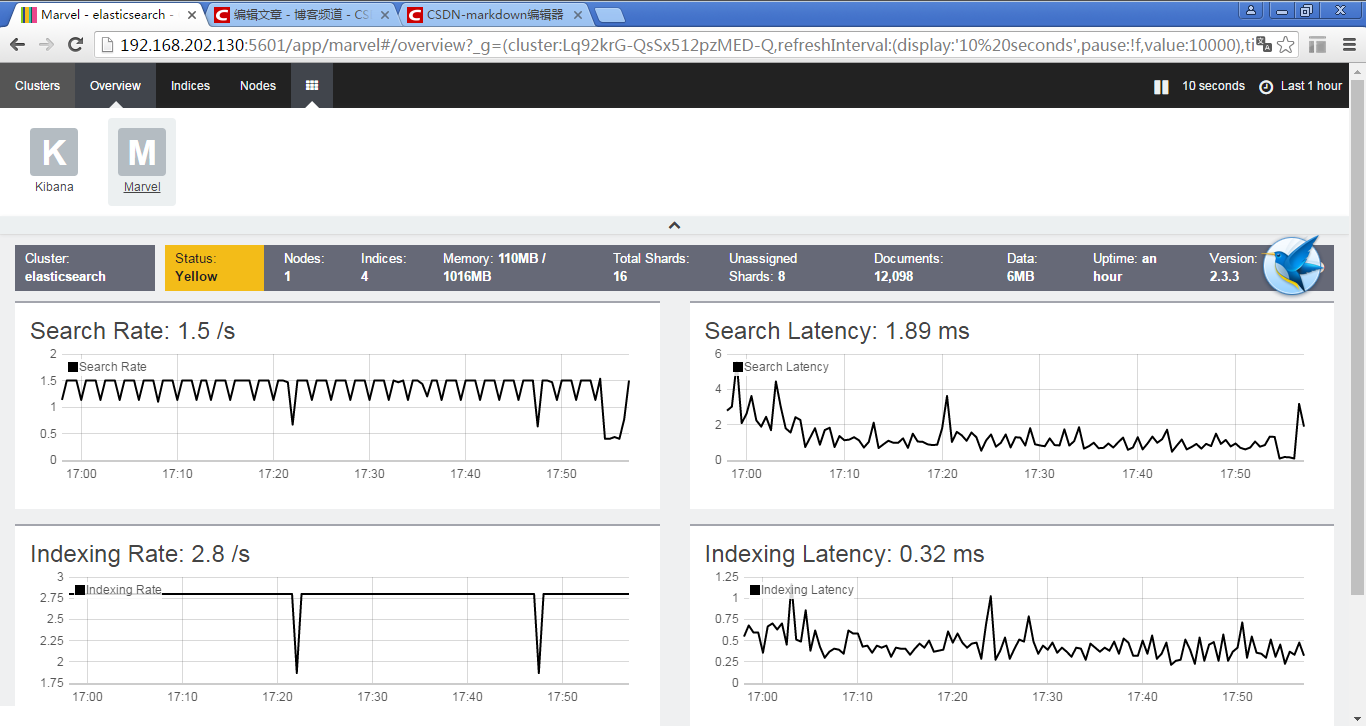Click the Indexing Rate: 2.8 /s heading

[x=140, y=554]
